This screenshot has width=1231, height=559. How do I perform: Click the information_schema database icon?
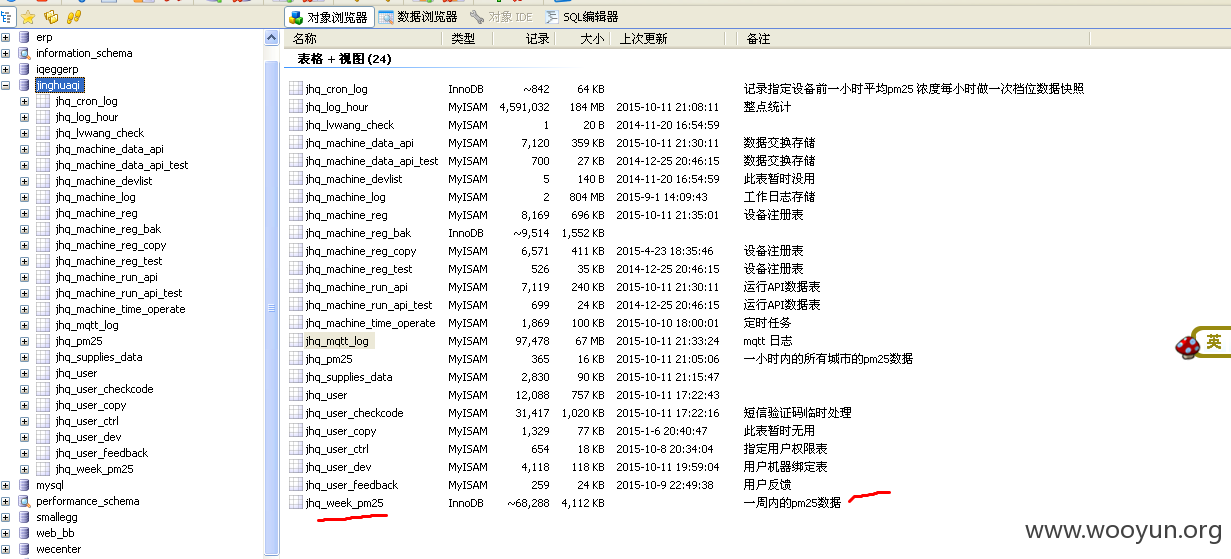pos(25,53)
